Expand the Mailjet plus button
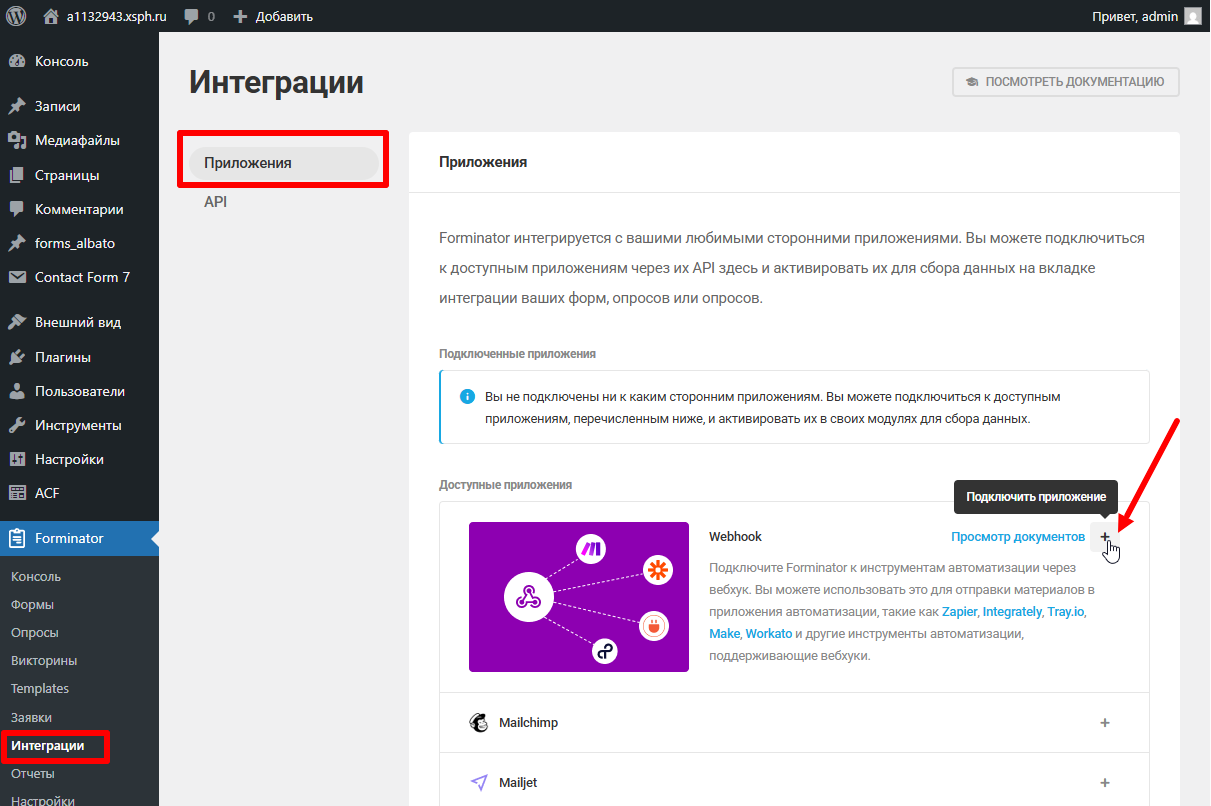Screen dimensions: 1211x806 (1105, 783)
